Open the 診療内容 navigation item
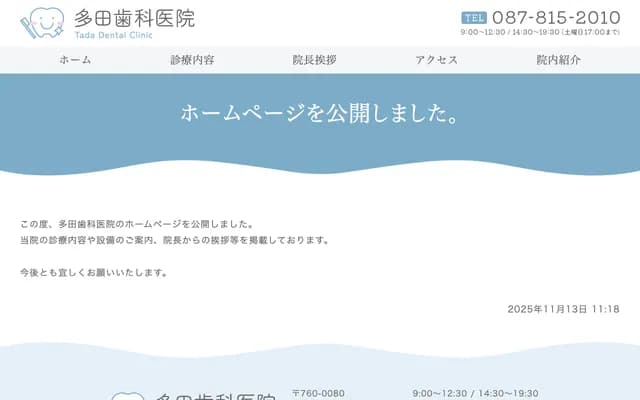Screen dimensions: 640x400 pos(192,60)
